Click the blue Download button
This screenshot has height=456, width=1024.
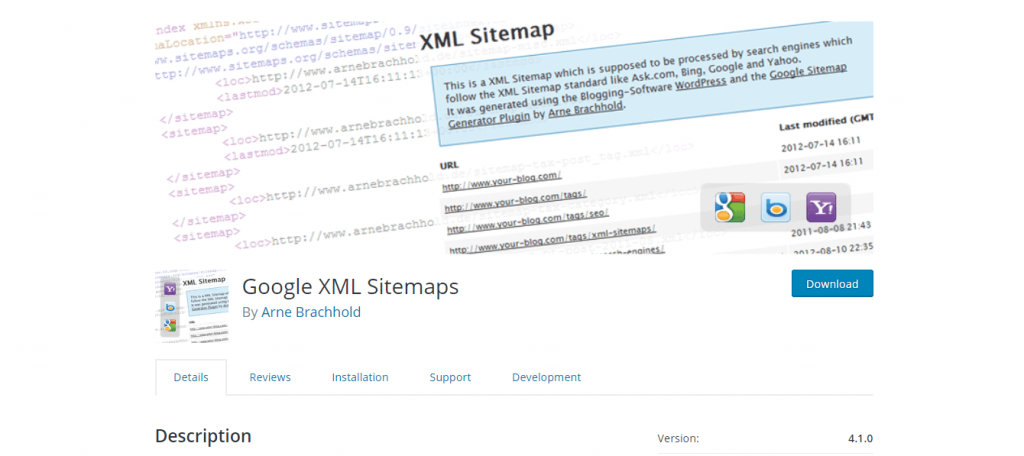pos(832,284)
